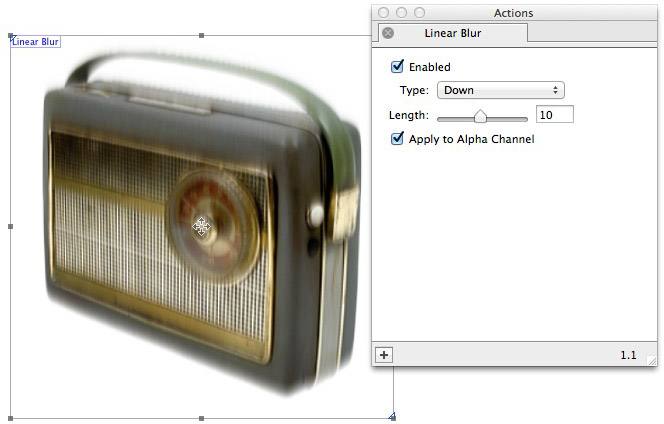Zoom the Actions window

[x=419, y=13]
